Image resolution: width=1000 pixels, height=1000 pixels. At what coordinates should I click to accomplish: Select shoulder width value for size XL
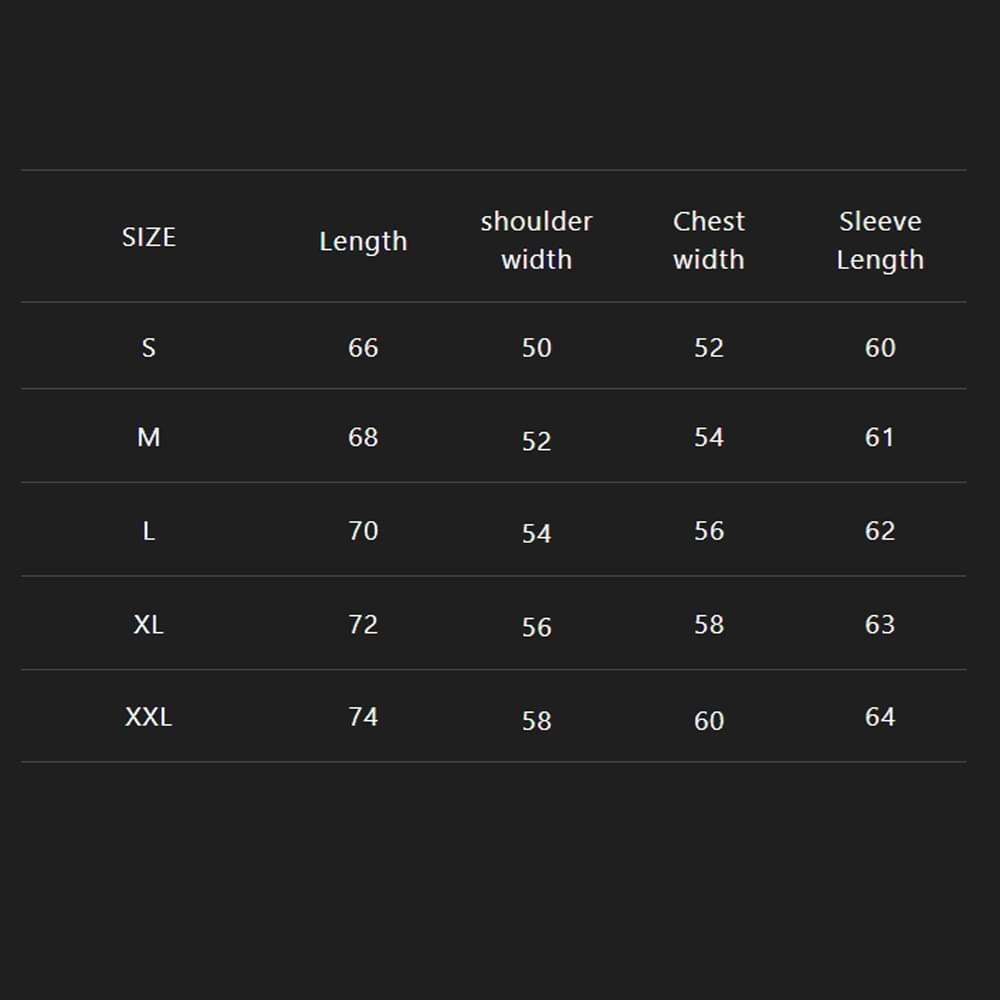(536, 627)
